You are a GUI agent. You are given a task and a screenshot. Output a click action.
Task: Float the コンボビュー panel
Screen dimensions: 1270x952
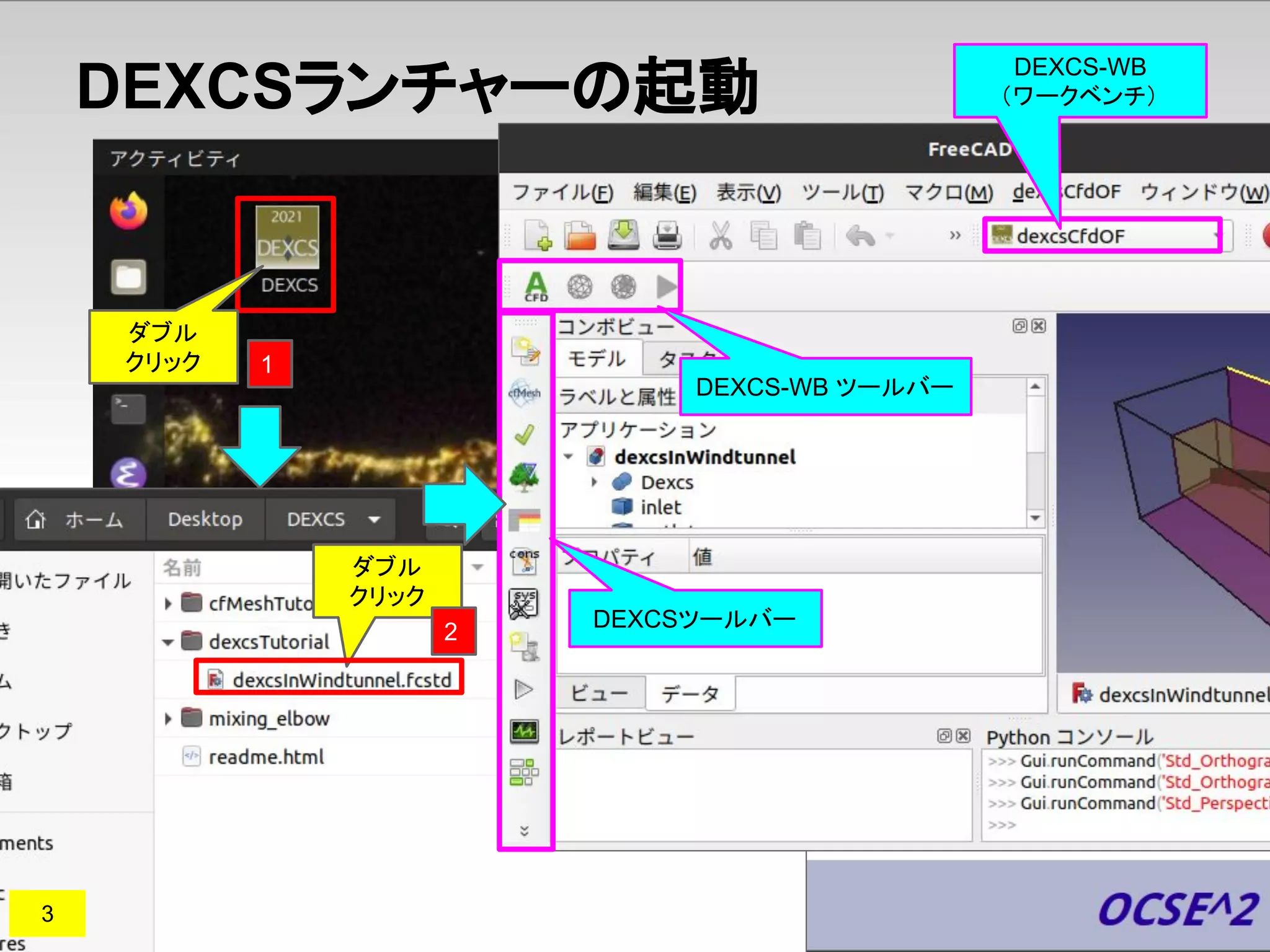click(x=1019, y=326)
